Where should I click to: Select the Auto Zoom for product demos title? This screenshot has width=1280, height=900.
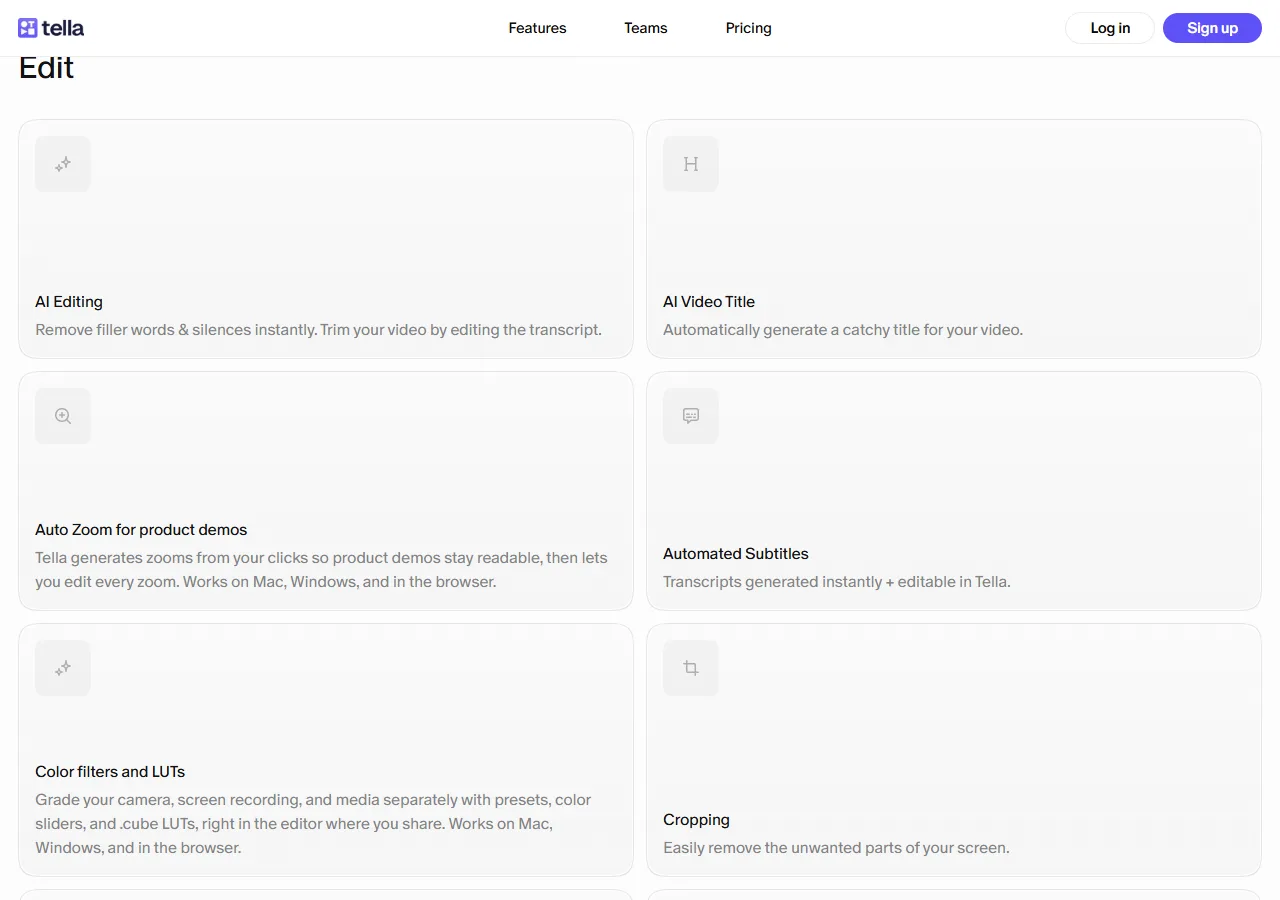pyautogui.click(x=141, y=530)
